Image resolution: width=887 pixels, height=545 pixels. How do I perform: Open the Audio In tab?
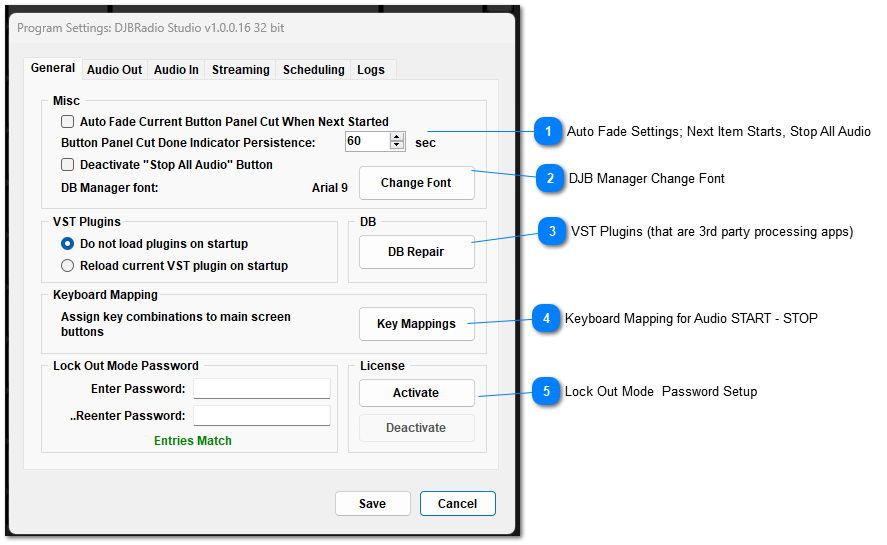pos(176,70)
